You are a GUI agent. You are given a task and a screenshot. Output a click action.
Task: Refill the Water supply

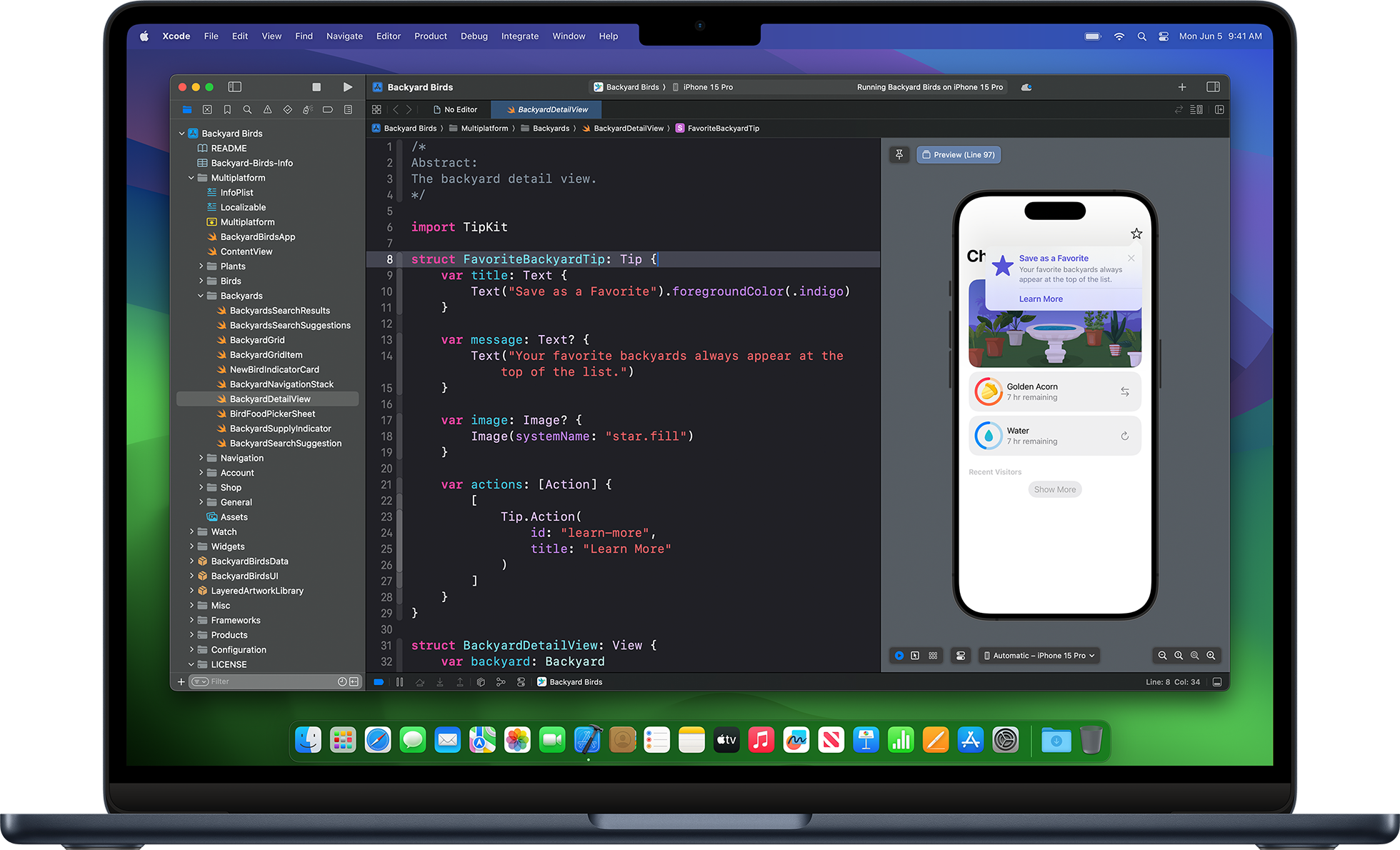click(1125, 436)
